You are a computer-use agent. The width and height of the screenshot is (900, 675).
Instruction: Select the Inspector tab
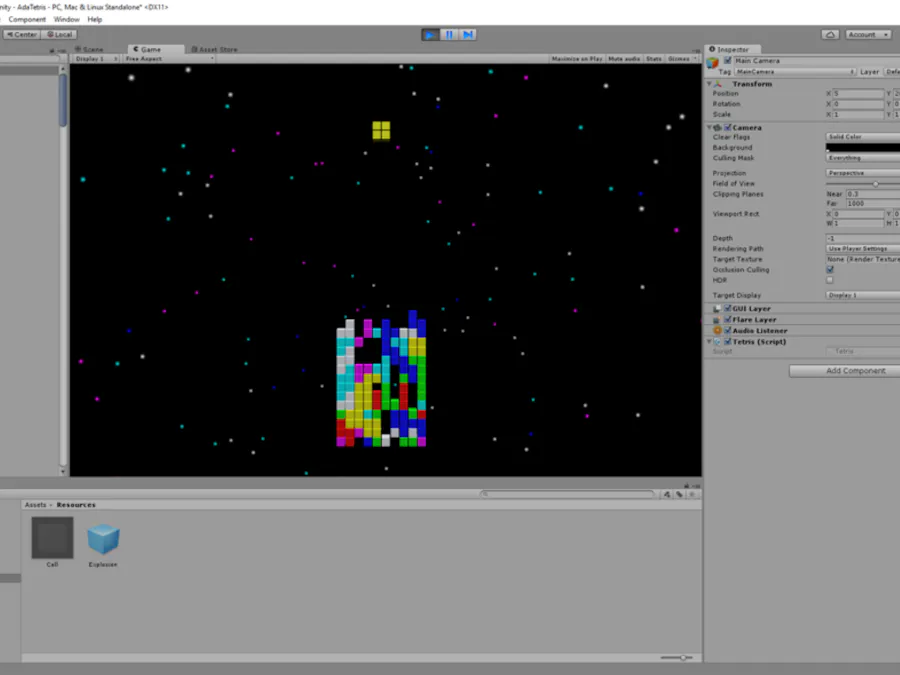coord(732,49)
